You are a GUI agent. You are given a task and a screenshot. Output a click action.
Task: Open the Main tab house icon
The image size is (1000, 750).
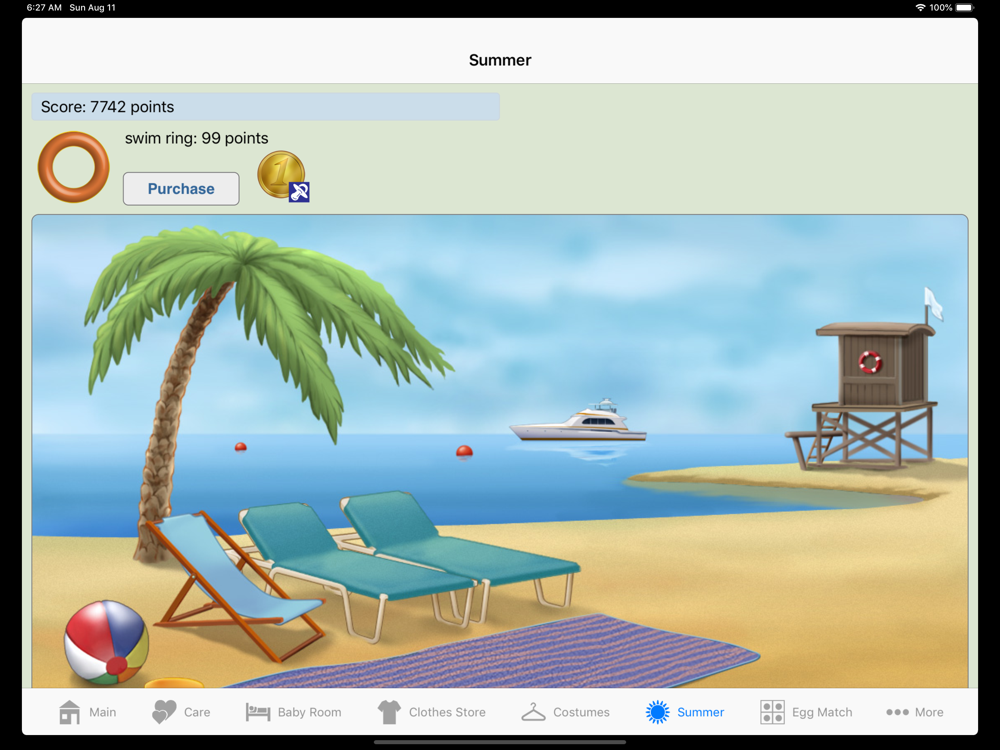click(x=70, y=712)
